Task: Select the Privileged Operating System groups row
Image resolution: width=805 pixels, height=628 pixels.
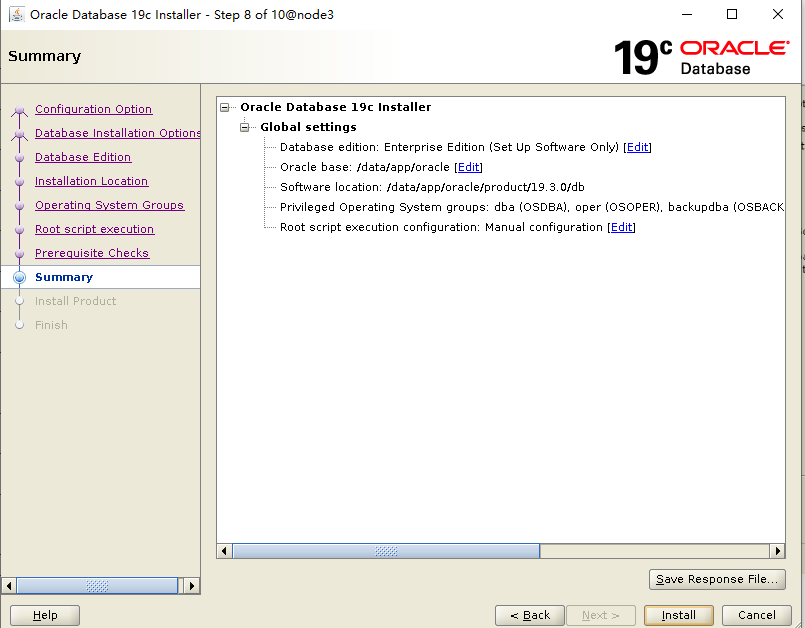Action: (532, 207)
